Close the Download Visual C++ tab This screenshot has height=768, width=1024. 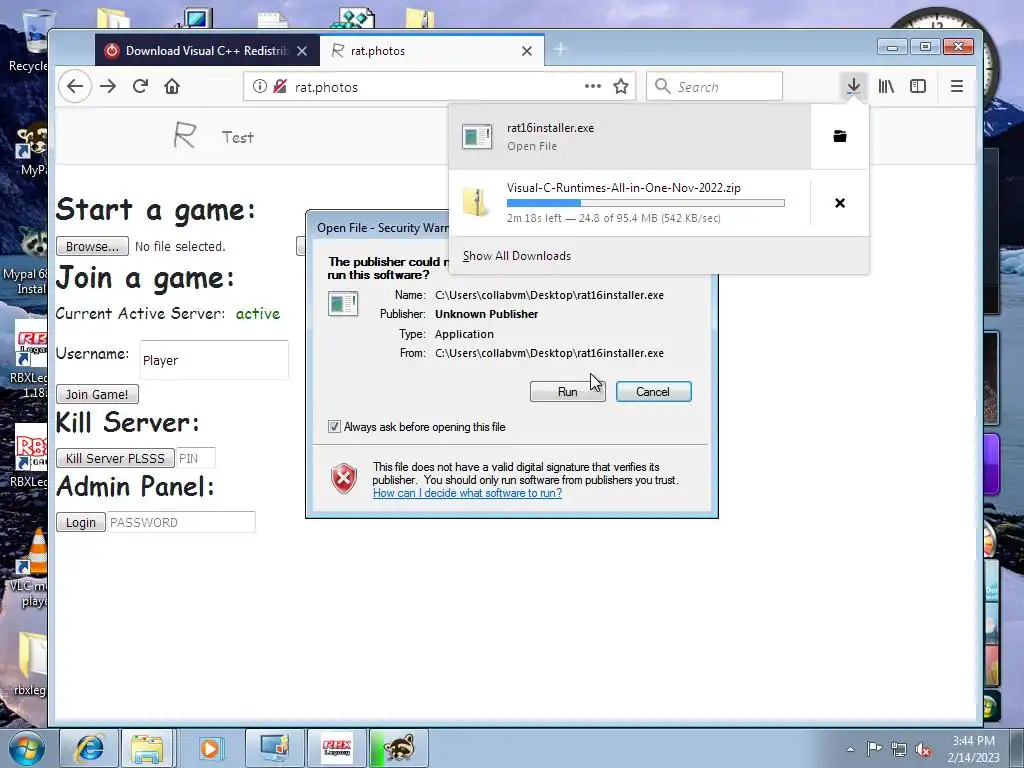[x=302, y=51]
